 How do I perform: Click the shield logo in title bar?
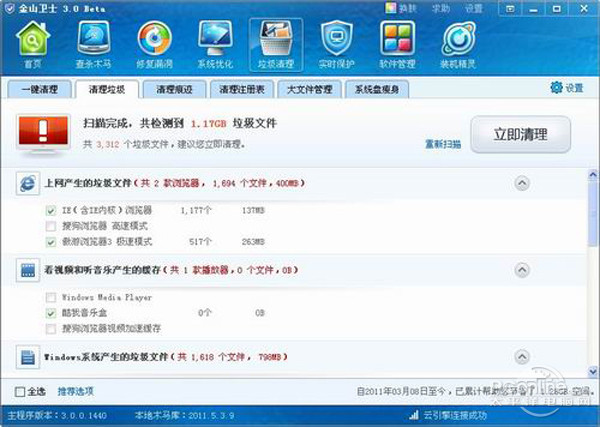tap(10, 8)
